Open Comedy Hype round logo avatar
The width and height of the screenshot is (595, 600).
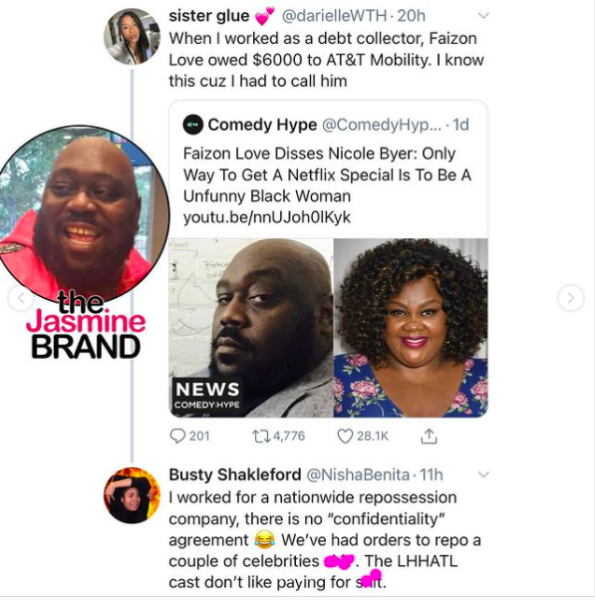tap(192, 125)
